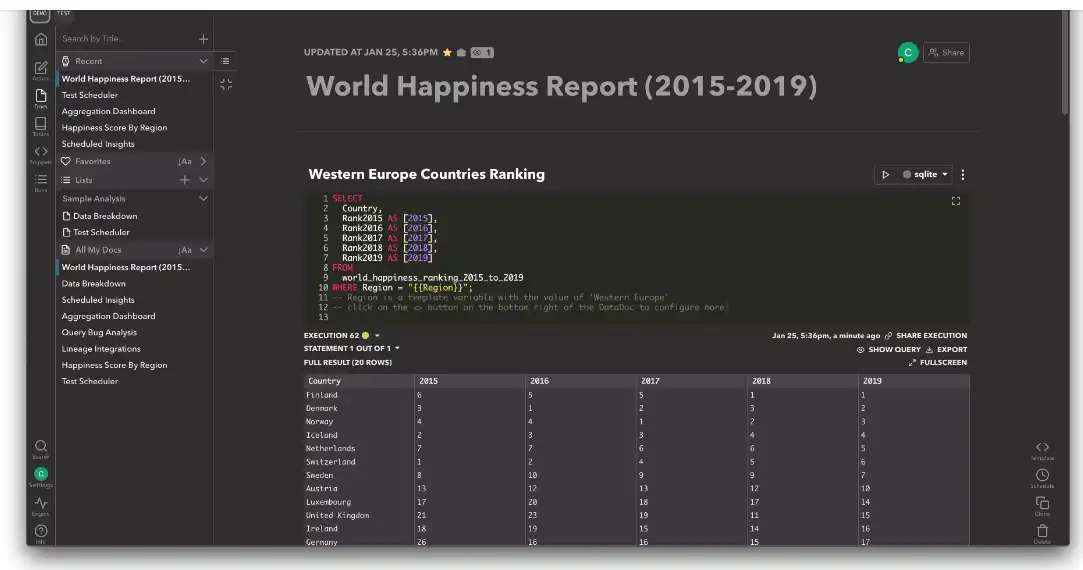Screen dimensions: 1083x570
Task: Click the plus icon beside Search by Title
Action: [x=203, y=39]
